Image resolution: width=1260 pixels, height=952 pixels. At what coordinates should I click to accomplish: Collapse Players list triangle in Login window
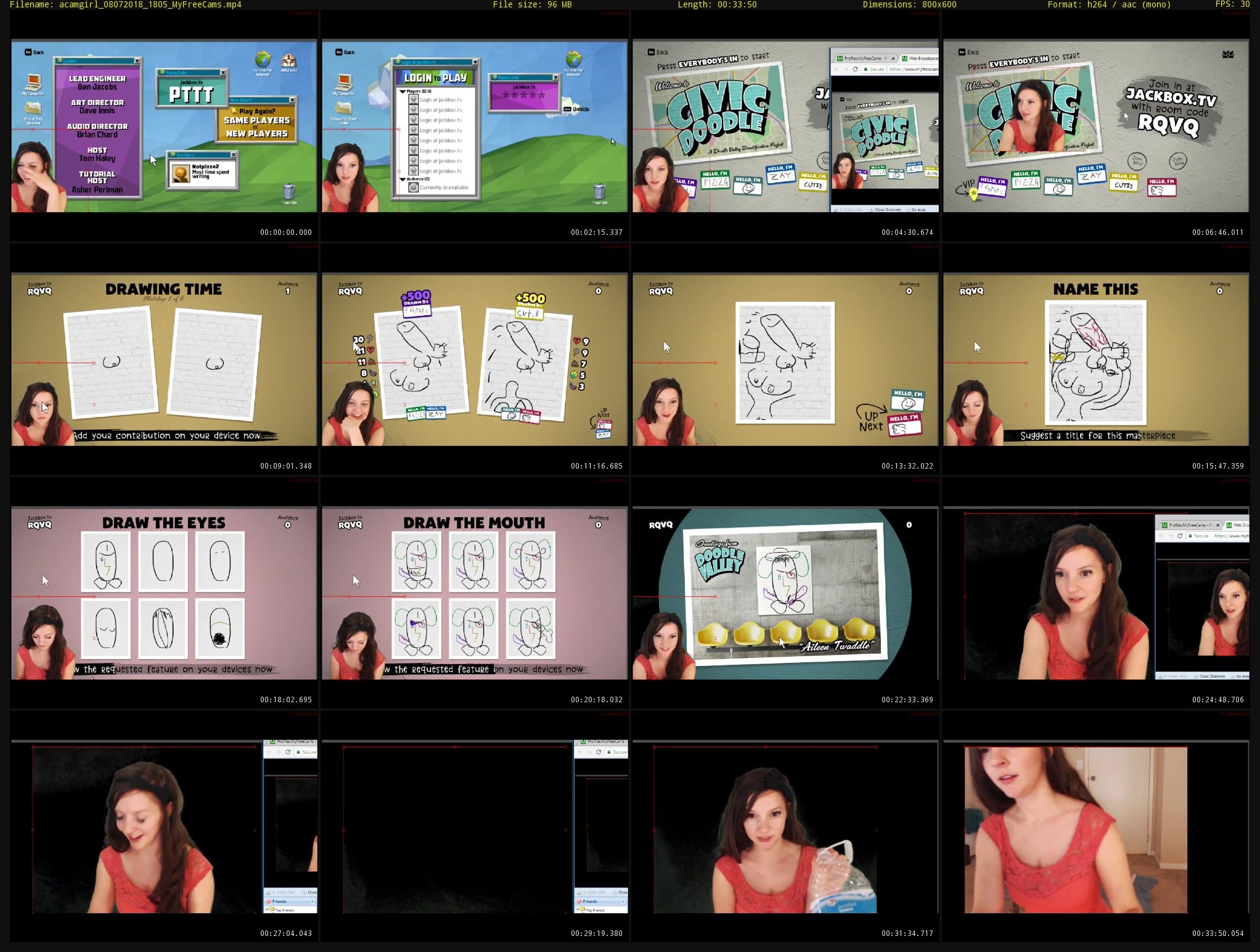pos(403,91)
